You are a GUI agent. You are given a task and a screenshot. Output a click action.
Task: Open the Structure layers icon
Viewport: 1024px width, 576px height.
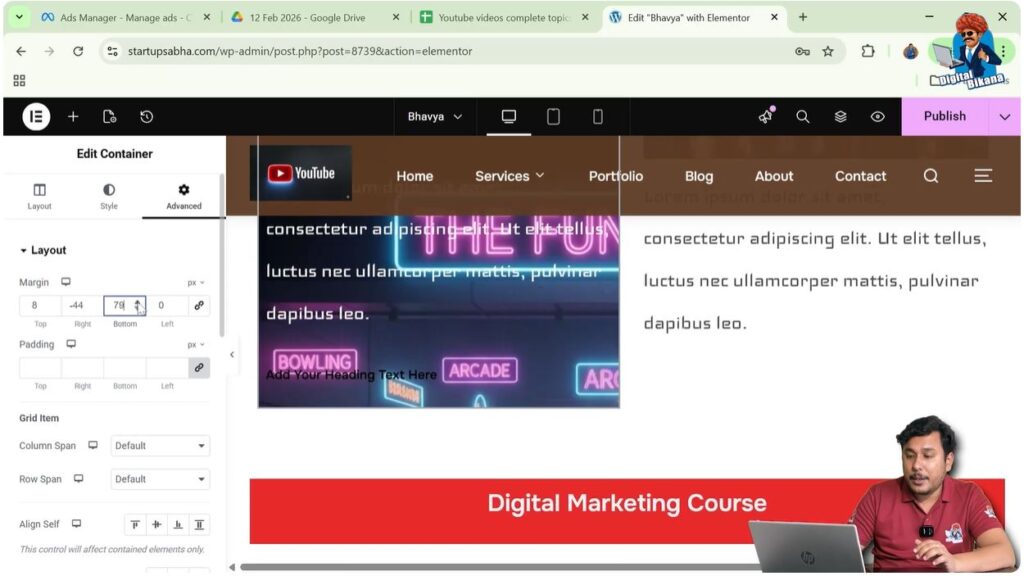coord(840,117)
